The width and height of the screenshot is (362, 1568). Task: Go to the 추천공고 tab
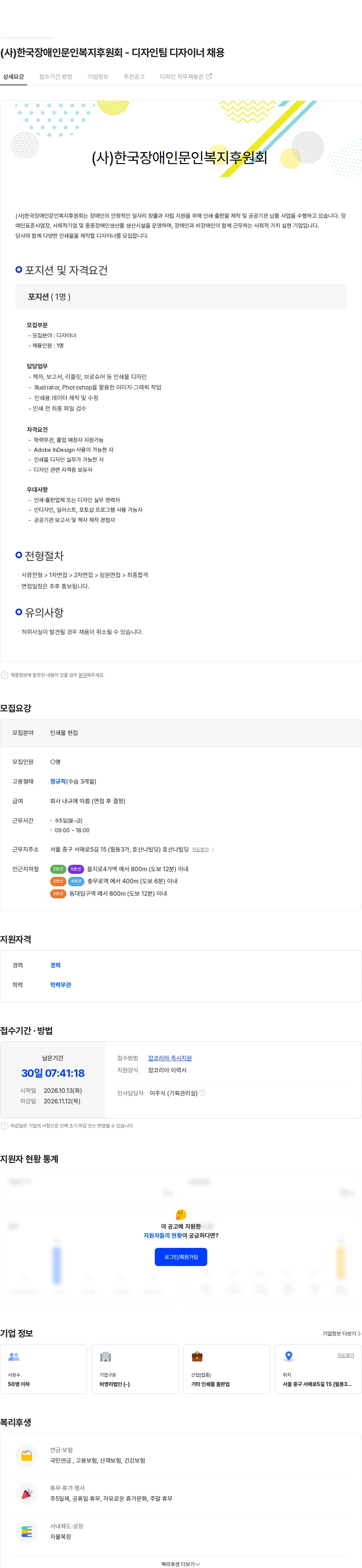click(134, 77)
